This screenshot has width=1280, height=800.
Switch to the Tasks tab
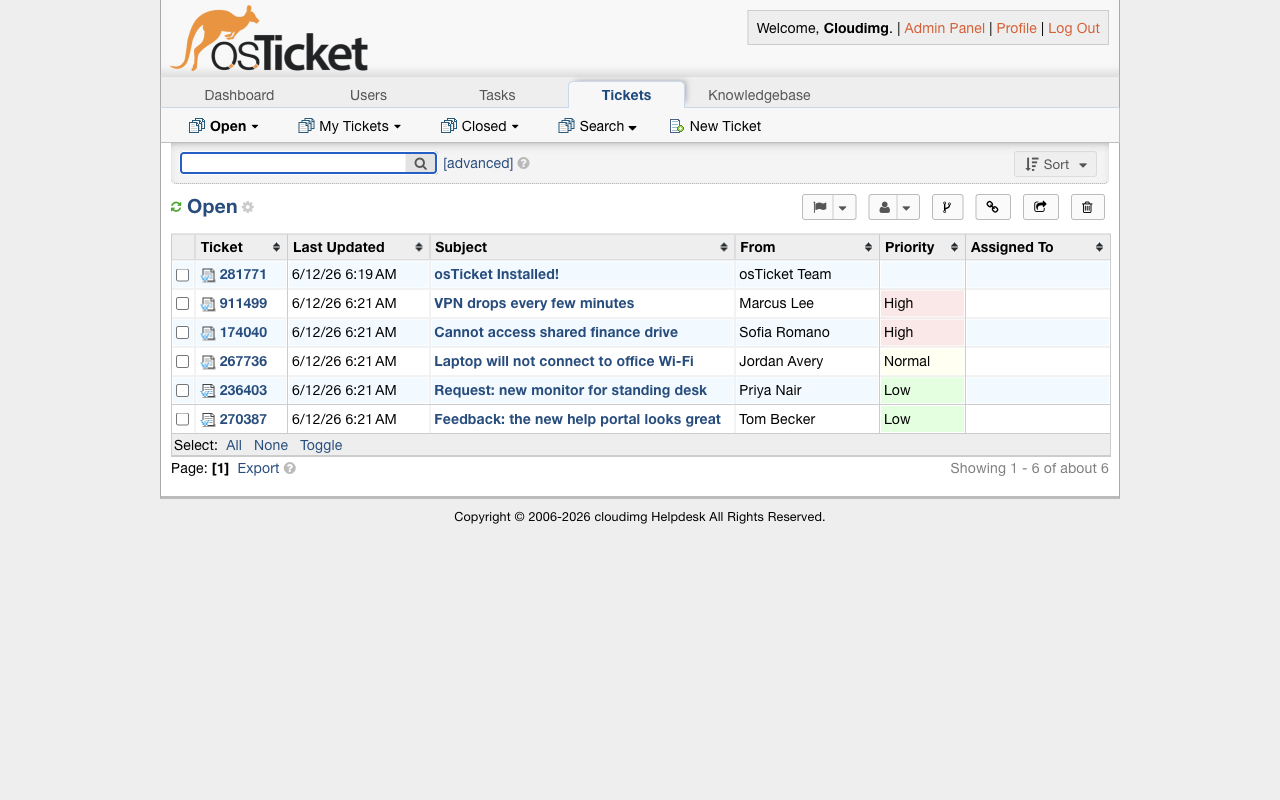(497, 95)
